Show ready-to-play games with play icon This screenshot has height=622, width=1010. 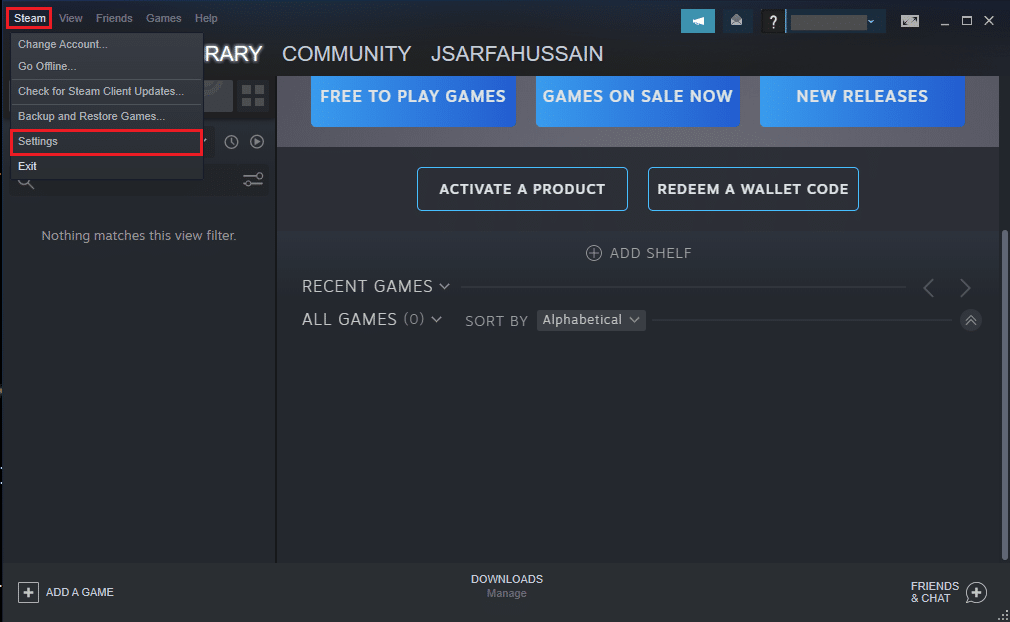(x=257, y=142)
